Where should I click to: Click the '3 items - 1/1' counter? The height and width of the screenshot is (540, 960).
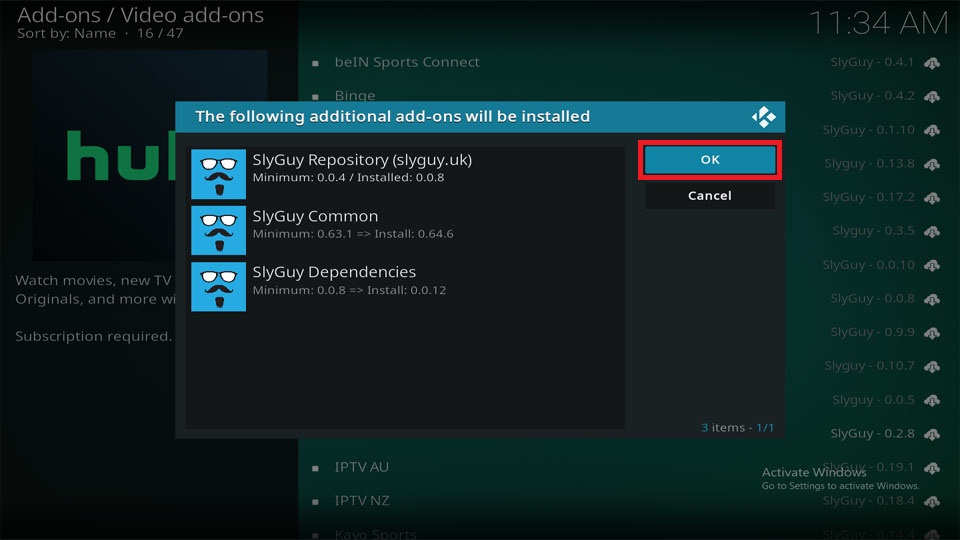[737, 427]
